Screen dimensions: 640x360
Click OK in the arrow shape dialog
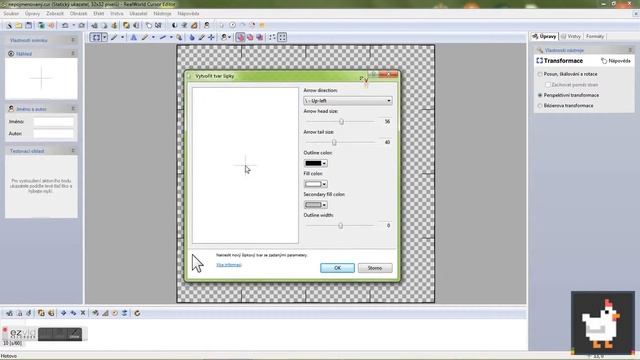click(x=337, y=268)
